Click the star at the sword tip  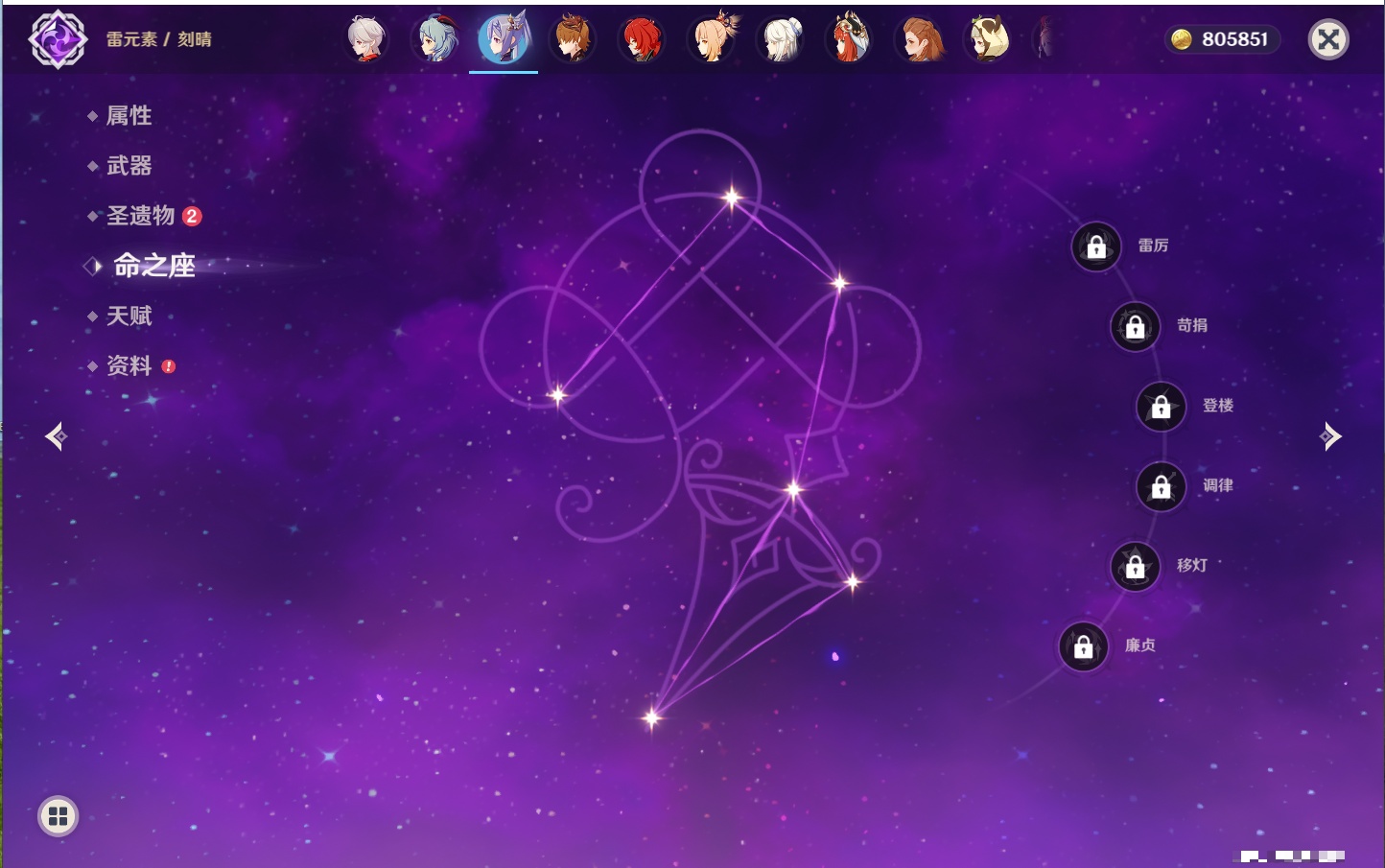point(652,717)
